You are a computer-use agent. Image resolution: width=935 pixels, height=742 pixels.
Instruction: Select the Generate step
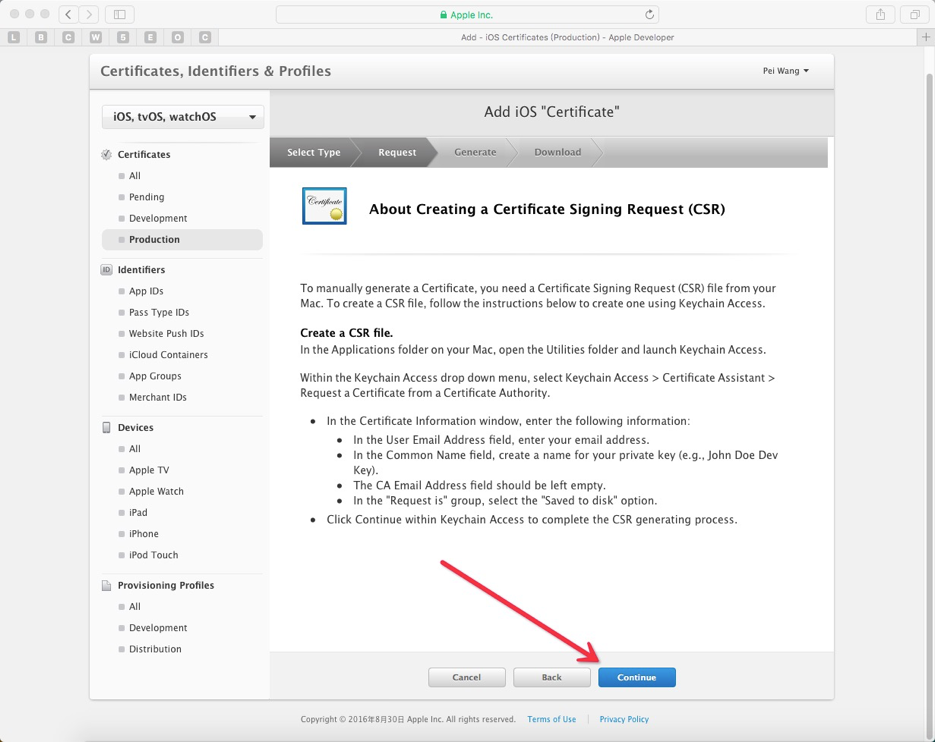(475, 152)
